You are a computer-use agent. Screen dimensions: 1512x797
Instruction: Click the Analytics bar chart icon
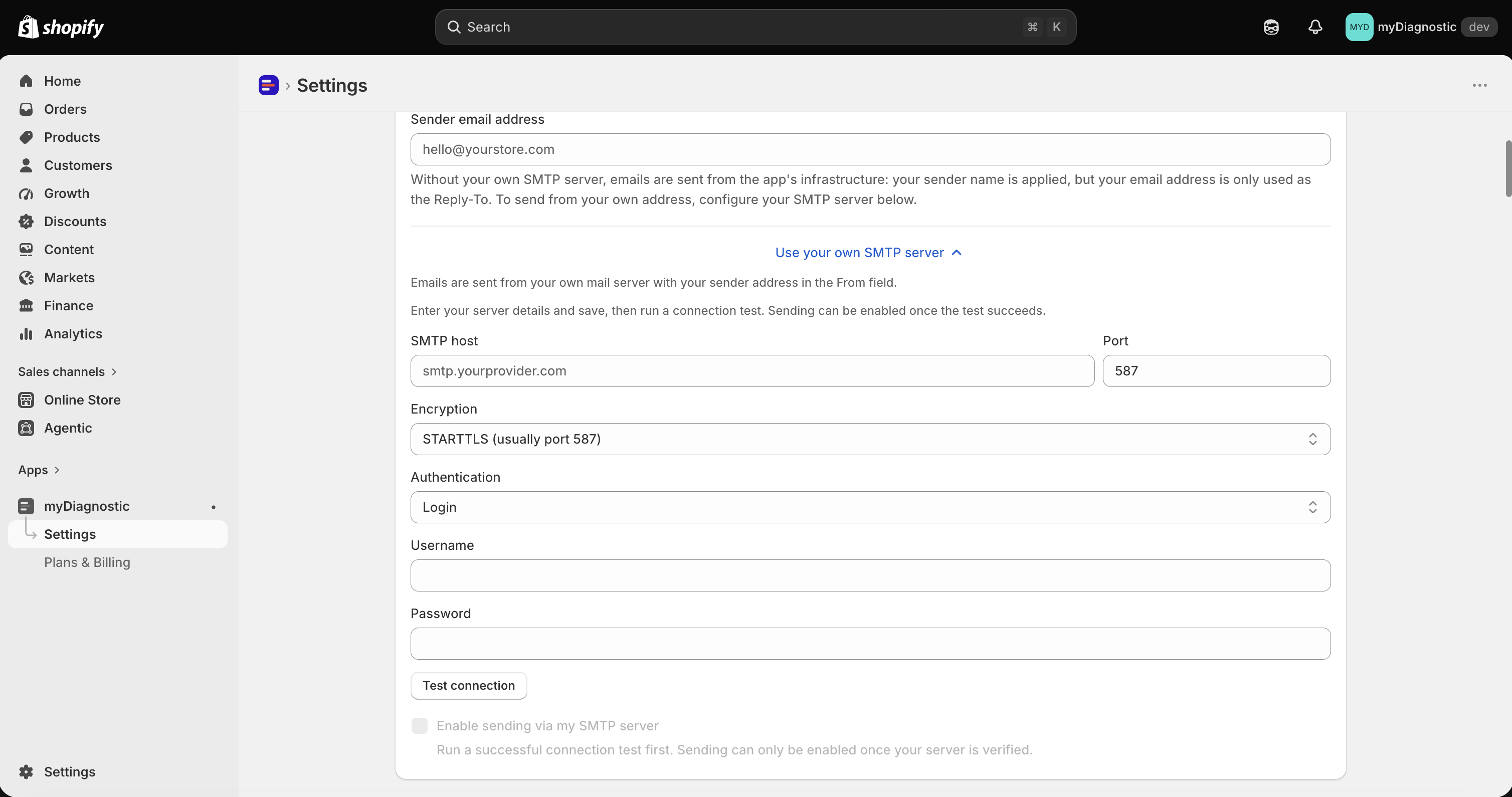[26, 334]
